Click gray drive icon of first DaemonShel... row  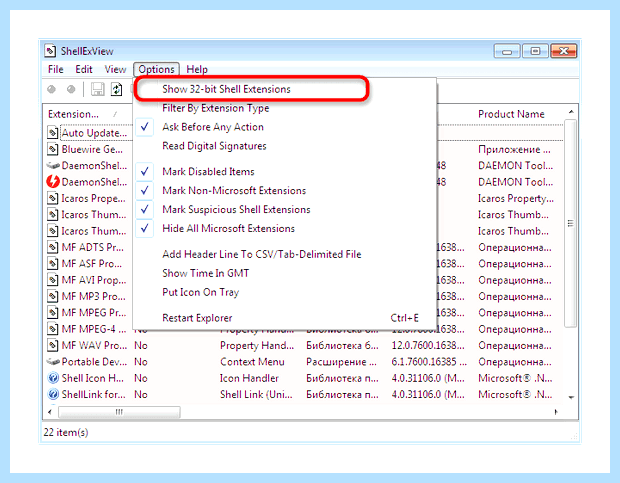pos(53,166)
